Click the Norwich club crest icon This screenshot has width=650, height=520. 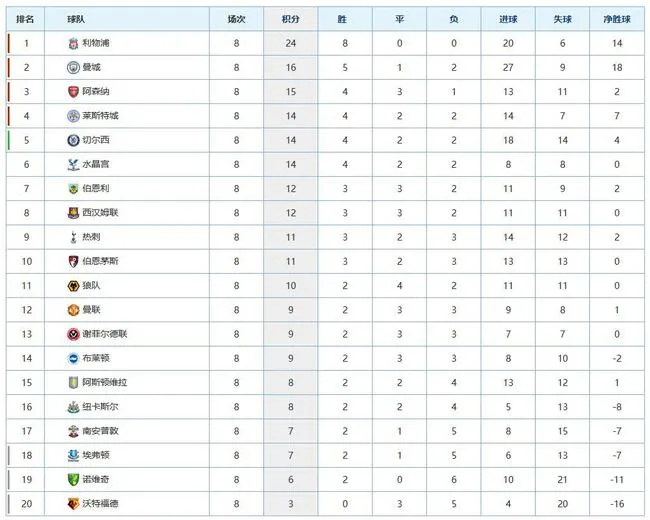[x=73, y=479]
